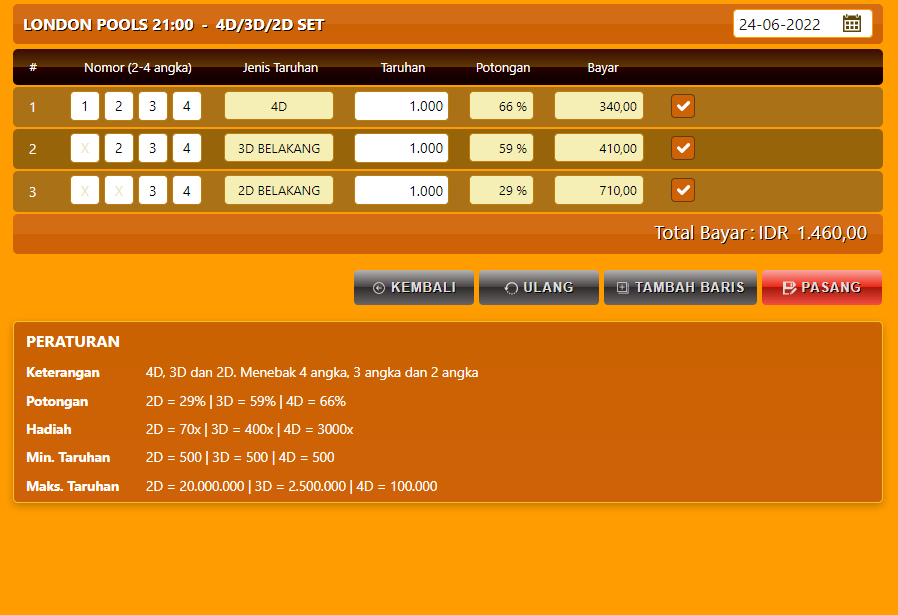The width and height of the screenshot is (898, 615).
Task: Open the calendar date picker icon
Action: (x=852, y=24)
